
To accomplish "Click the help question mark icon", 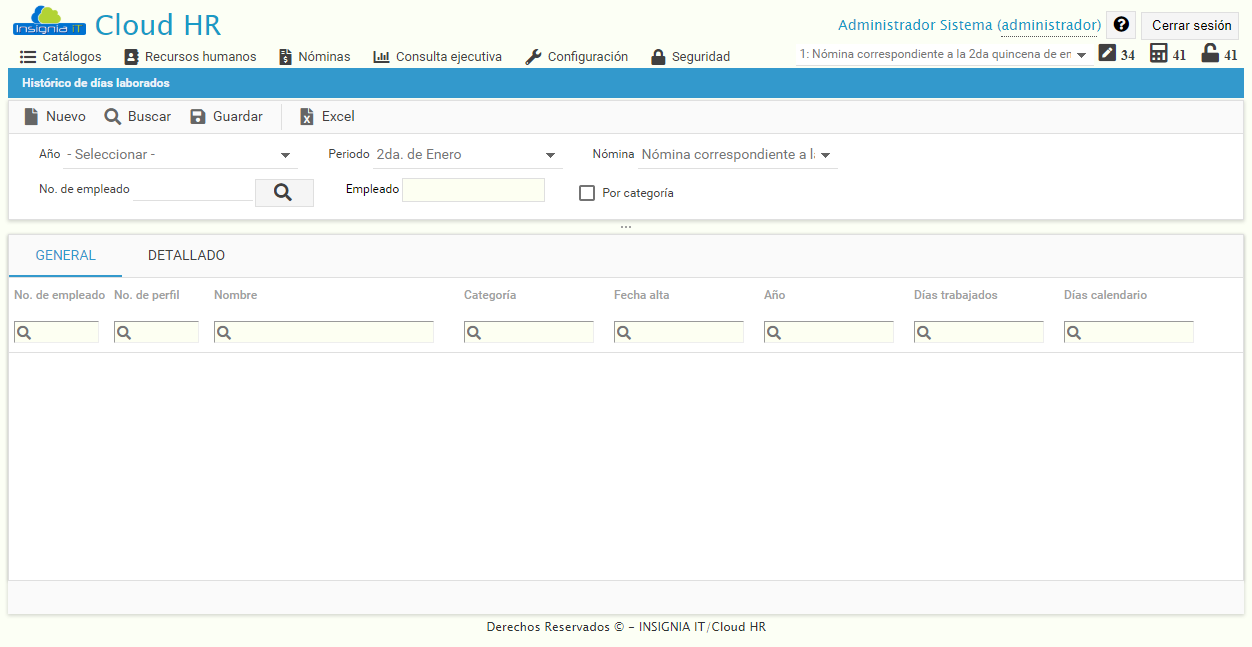I will [x=1120, y=24].
